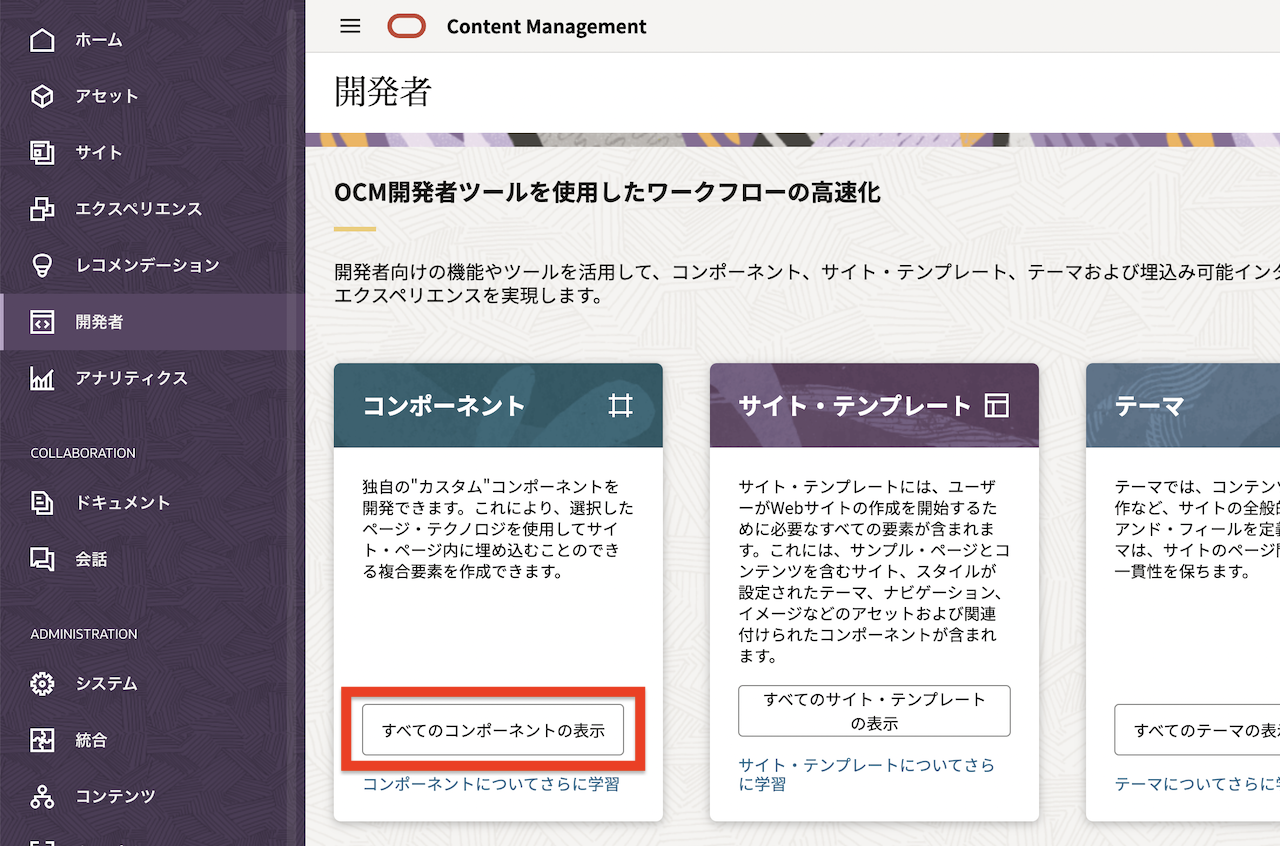Click the COLLABORATION section label
The image size is (1280, 846).
point(83,453)
